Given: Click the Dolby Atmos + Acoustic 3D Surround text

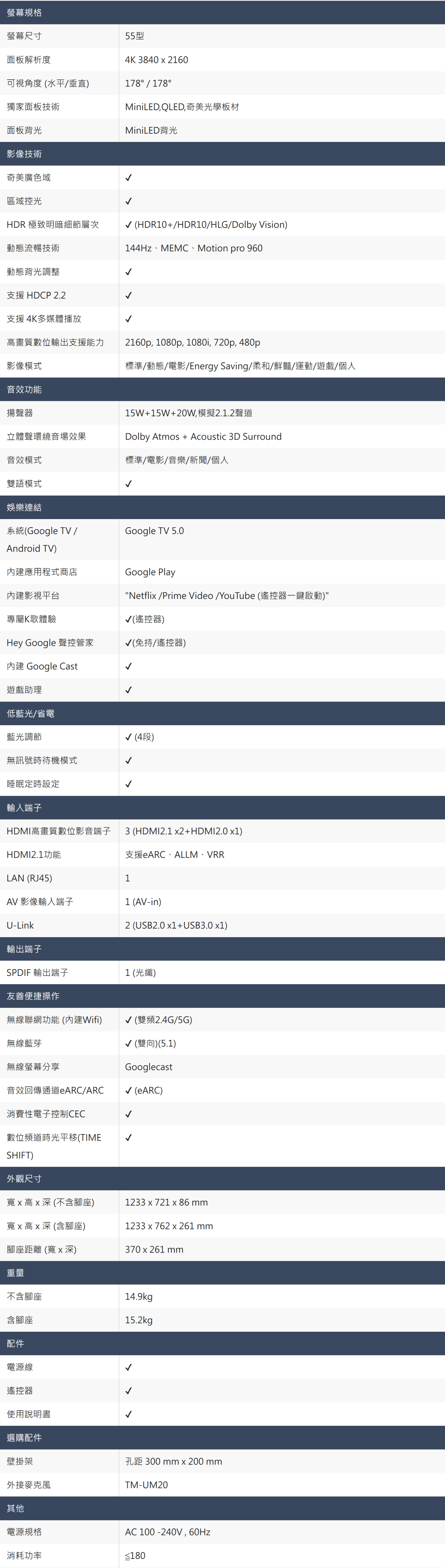Looking at the screenshot, I should pyautogui.click(x=203, y=436).
